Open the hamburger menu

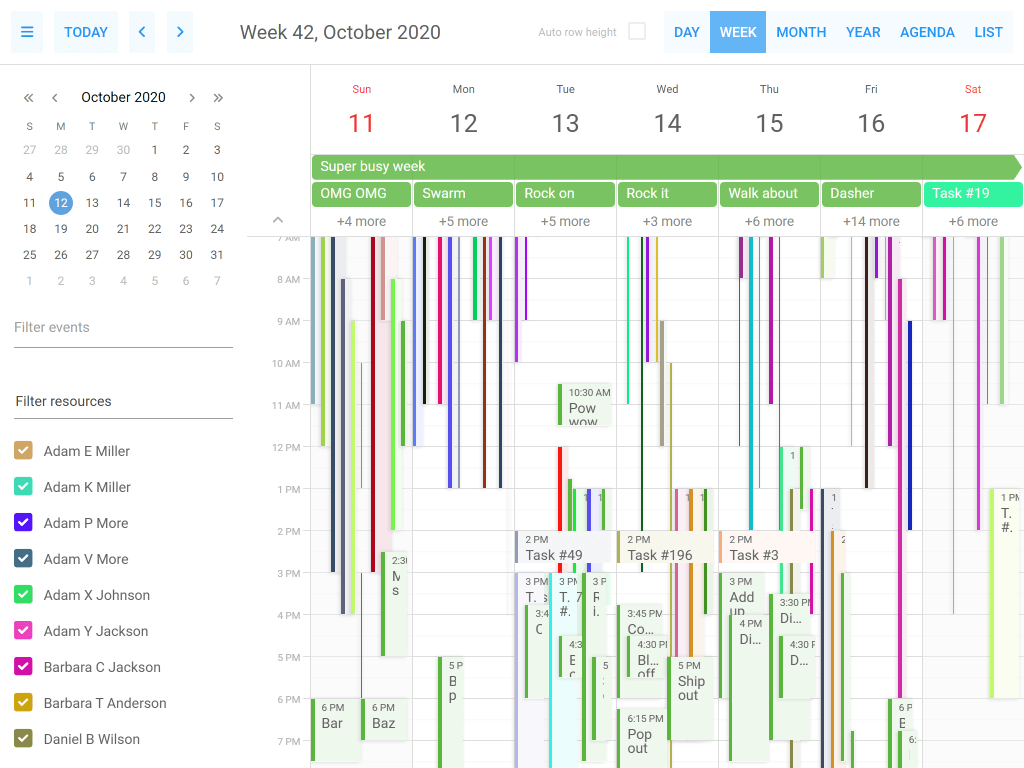[27, 31]
